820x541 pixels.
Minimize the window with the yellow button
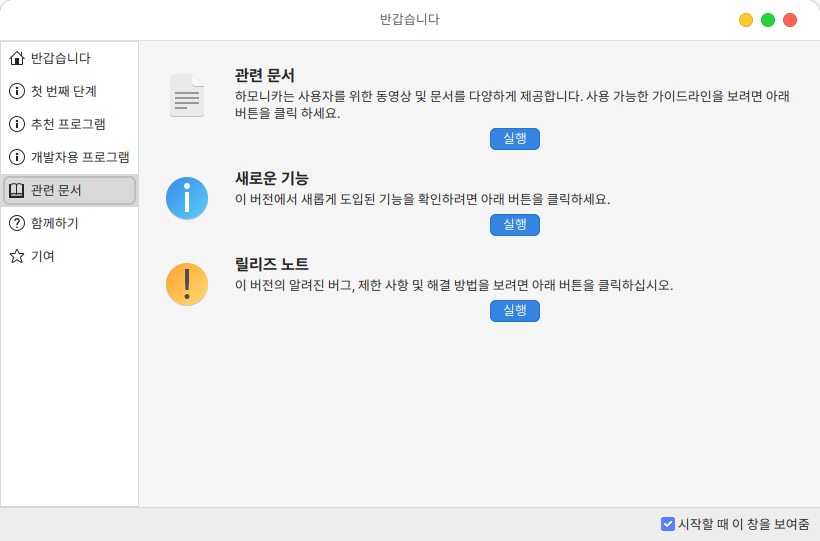click(x=746, y=20)
